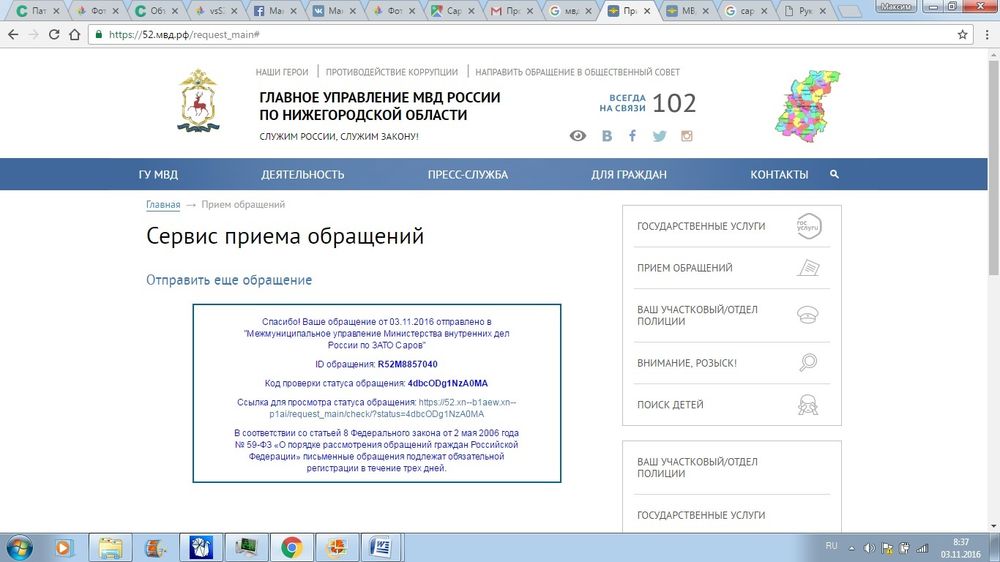This screenshot has height=562, width=1000.
Task: Open the Instagram social icon
Action: point(686,136)
